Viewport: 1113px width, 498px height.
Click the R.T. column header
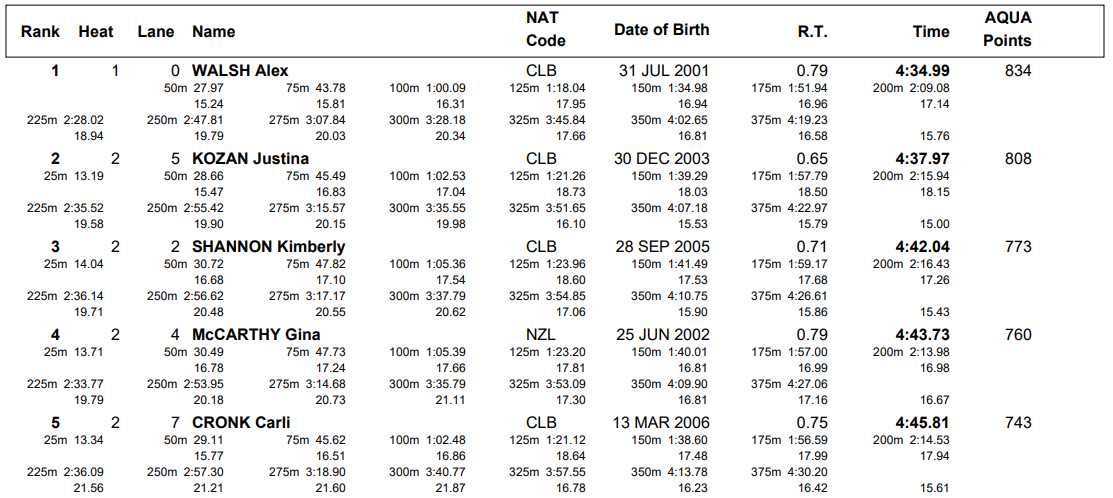[812, 32]
